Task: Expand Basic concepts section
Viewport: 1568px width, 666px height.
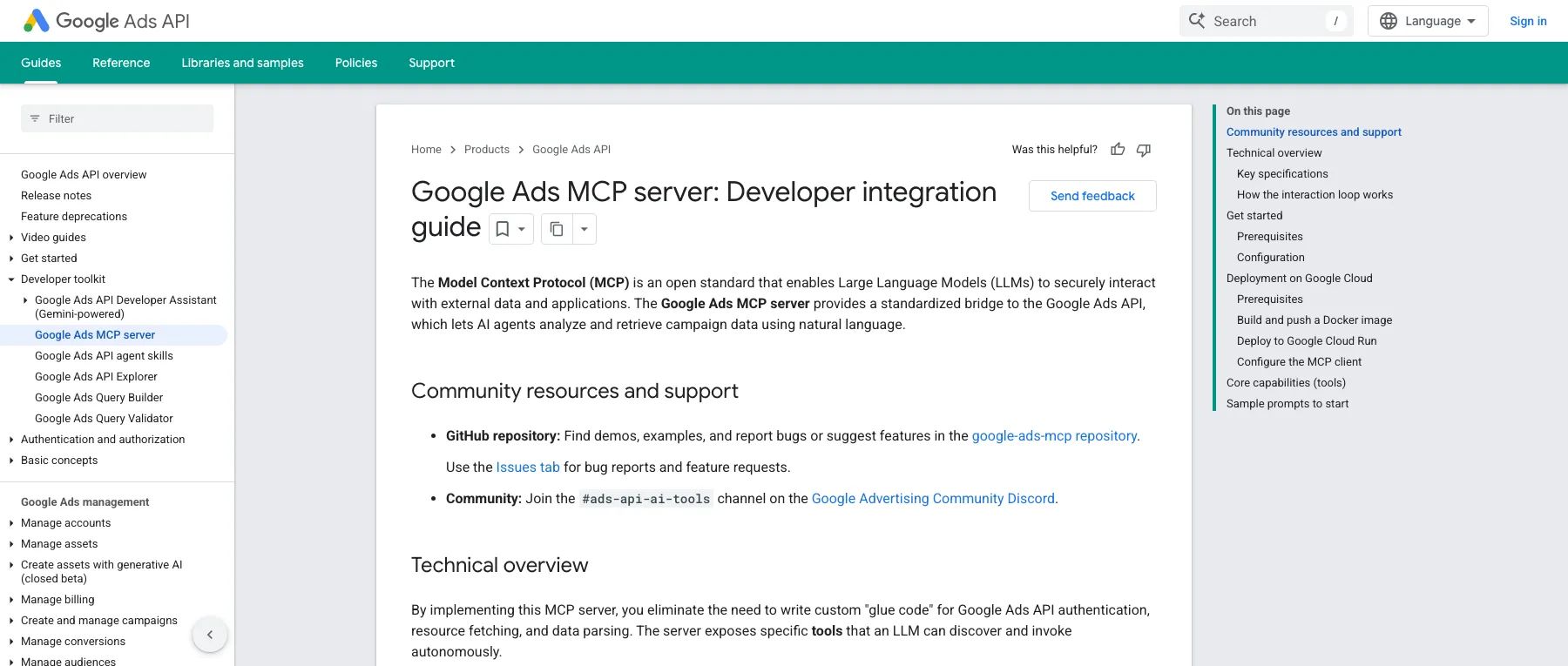Action: tap(11, 460)
